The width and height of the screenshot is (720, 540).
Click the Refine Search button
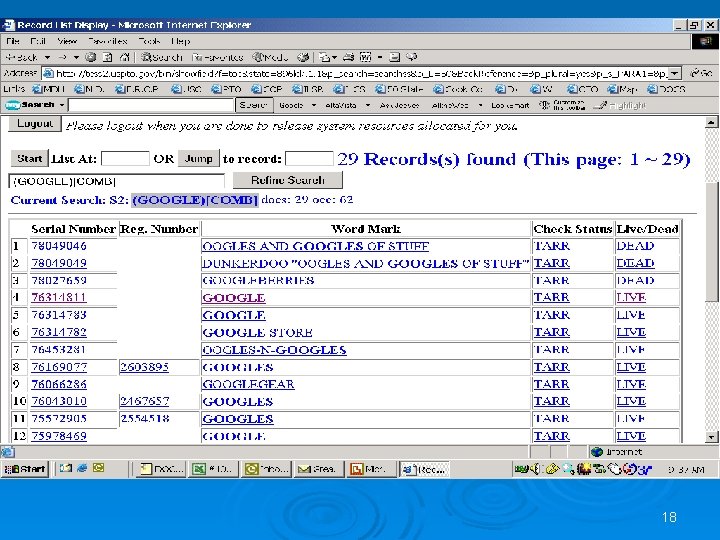click(287, 180)
